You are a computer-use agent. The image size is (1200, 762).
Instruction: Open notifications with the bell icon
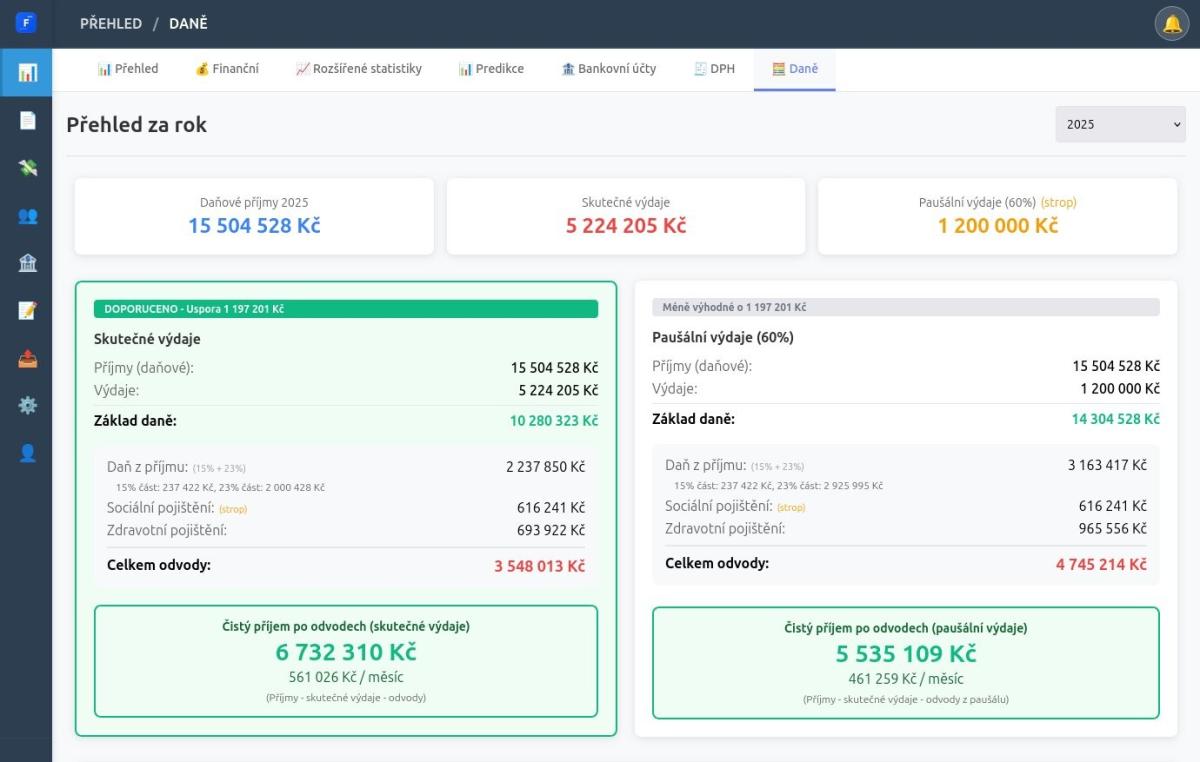click(x=1171, y=24)
